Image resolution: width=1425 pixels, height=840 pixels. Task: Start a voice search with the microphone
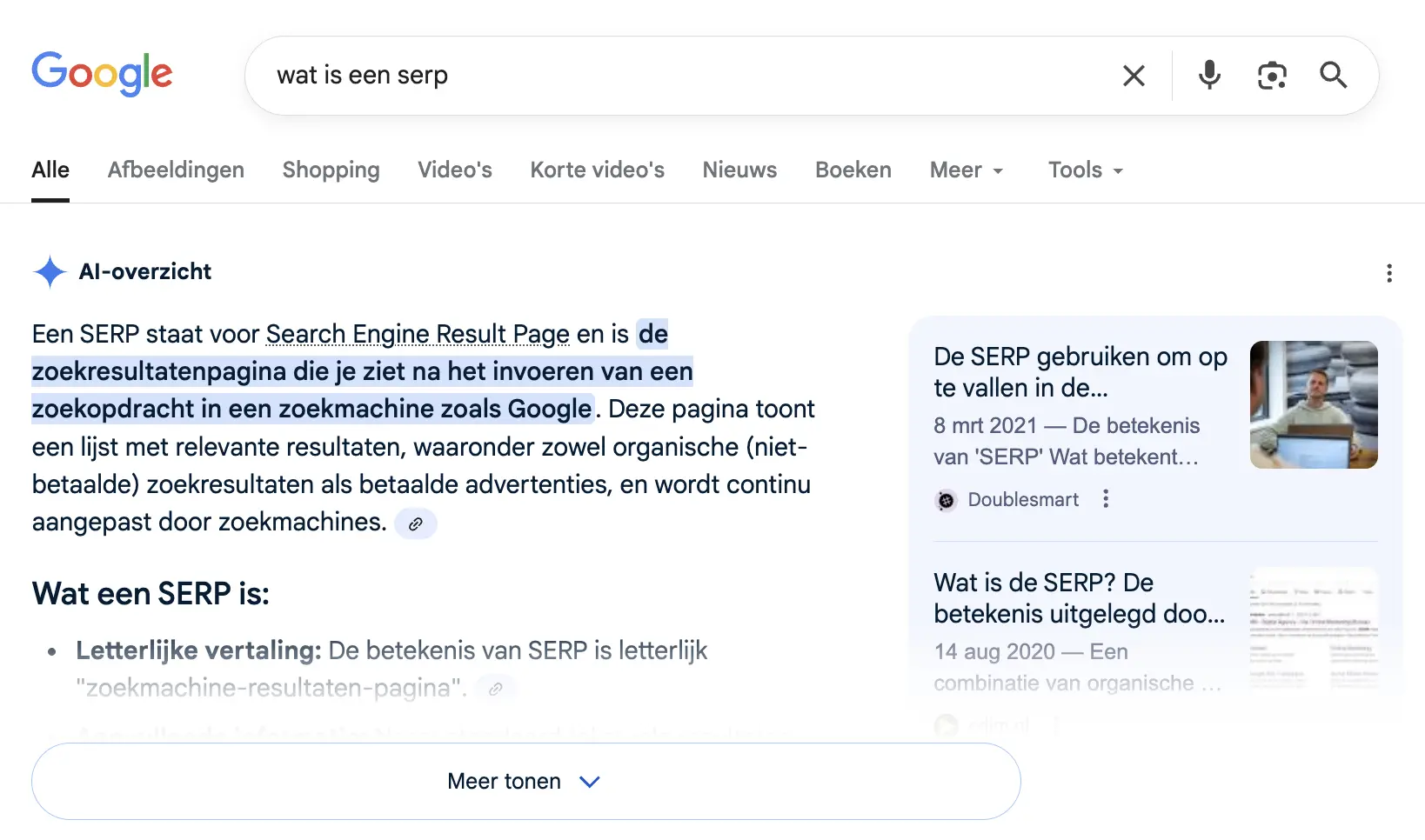pos(1209,76)
